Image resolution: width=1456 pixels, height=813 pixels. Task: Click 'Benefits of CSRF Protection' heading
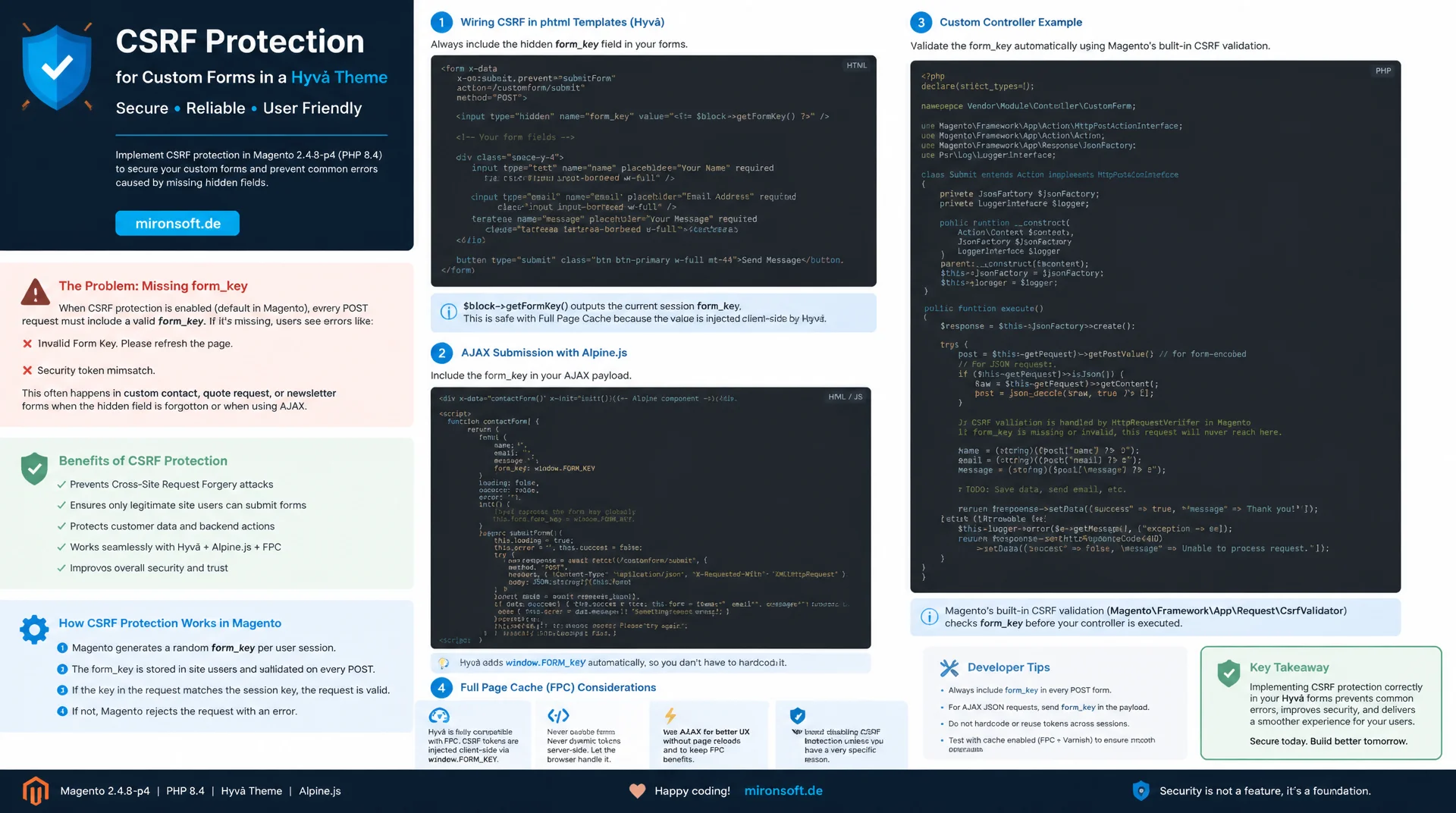point(143,461)
